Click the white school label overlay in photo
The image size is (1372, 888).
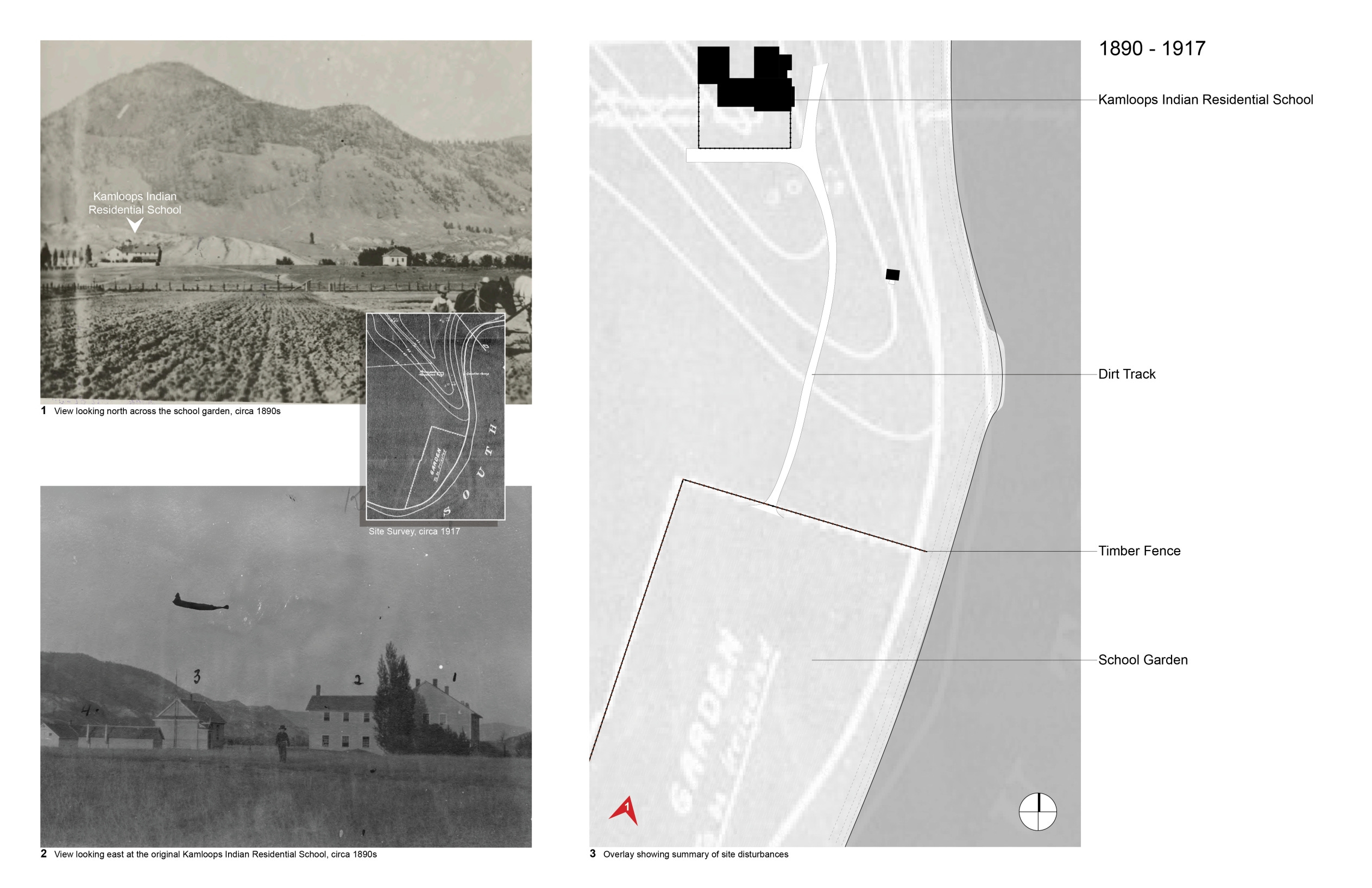click(135, 203)
